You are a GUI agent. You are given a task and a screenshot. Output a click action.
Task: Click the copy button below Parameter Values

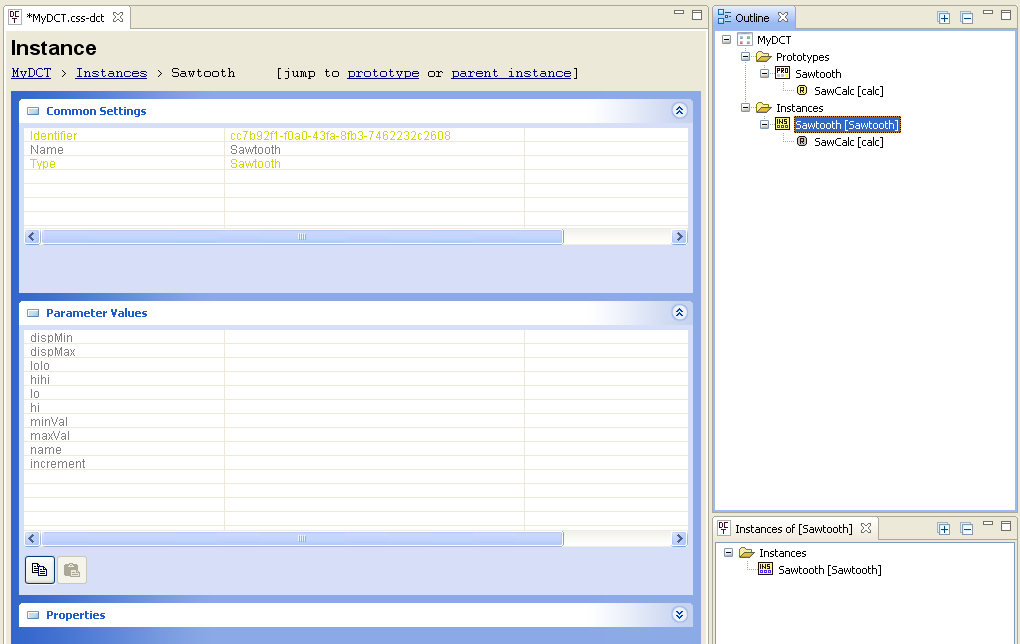(40, 570)
